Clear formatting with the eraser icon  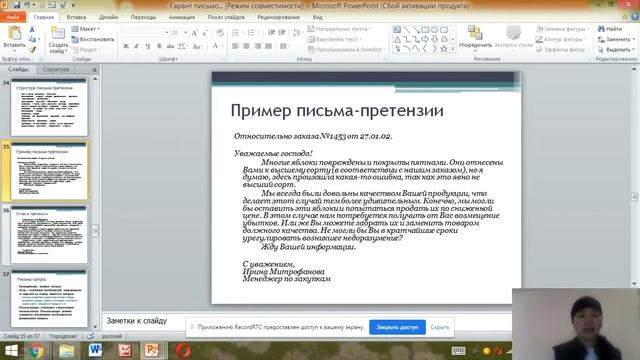[x=220, y=33]
